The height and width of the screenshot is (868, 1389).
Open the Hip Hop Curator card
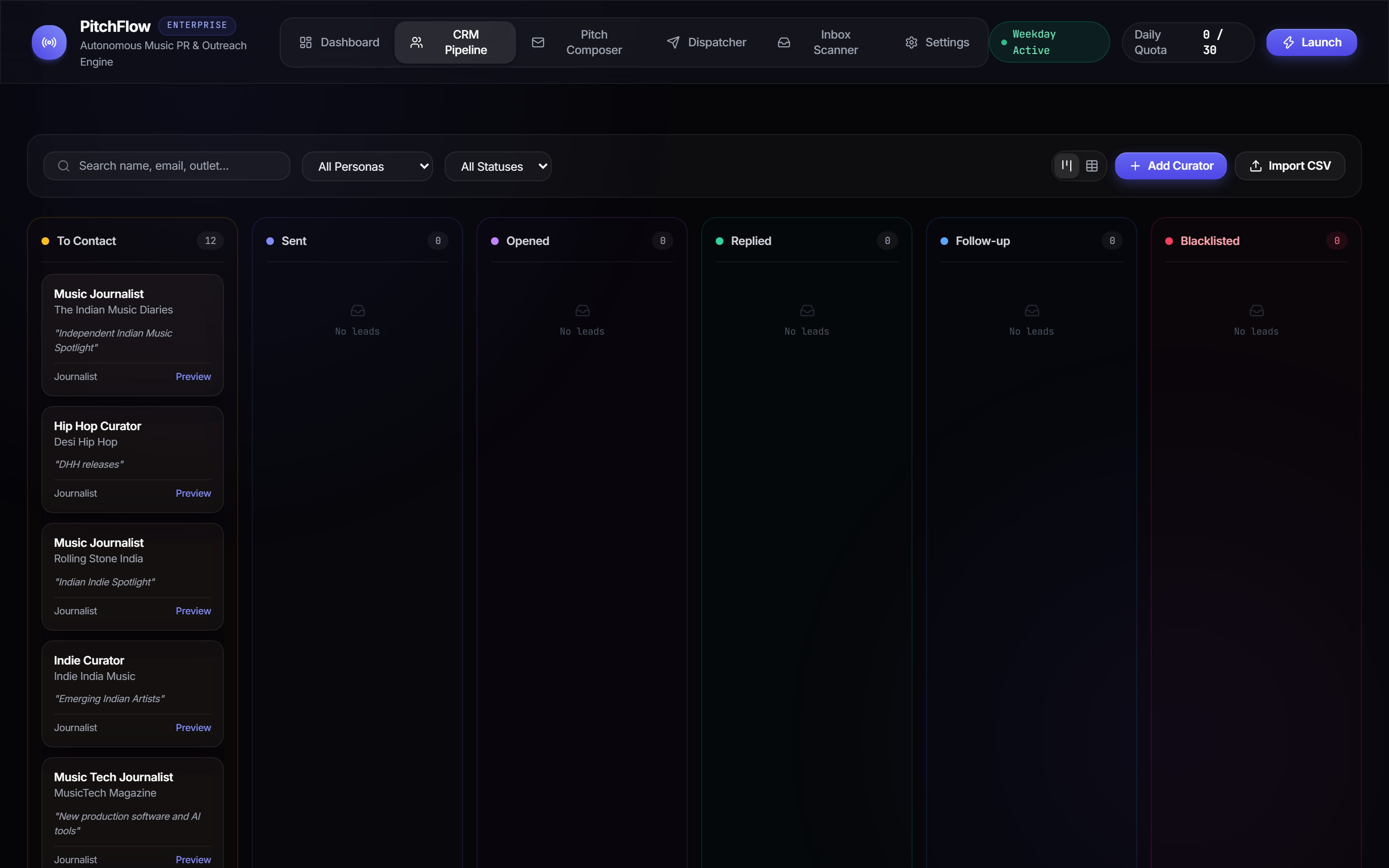(x=133, y=459)
